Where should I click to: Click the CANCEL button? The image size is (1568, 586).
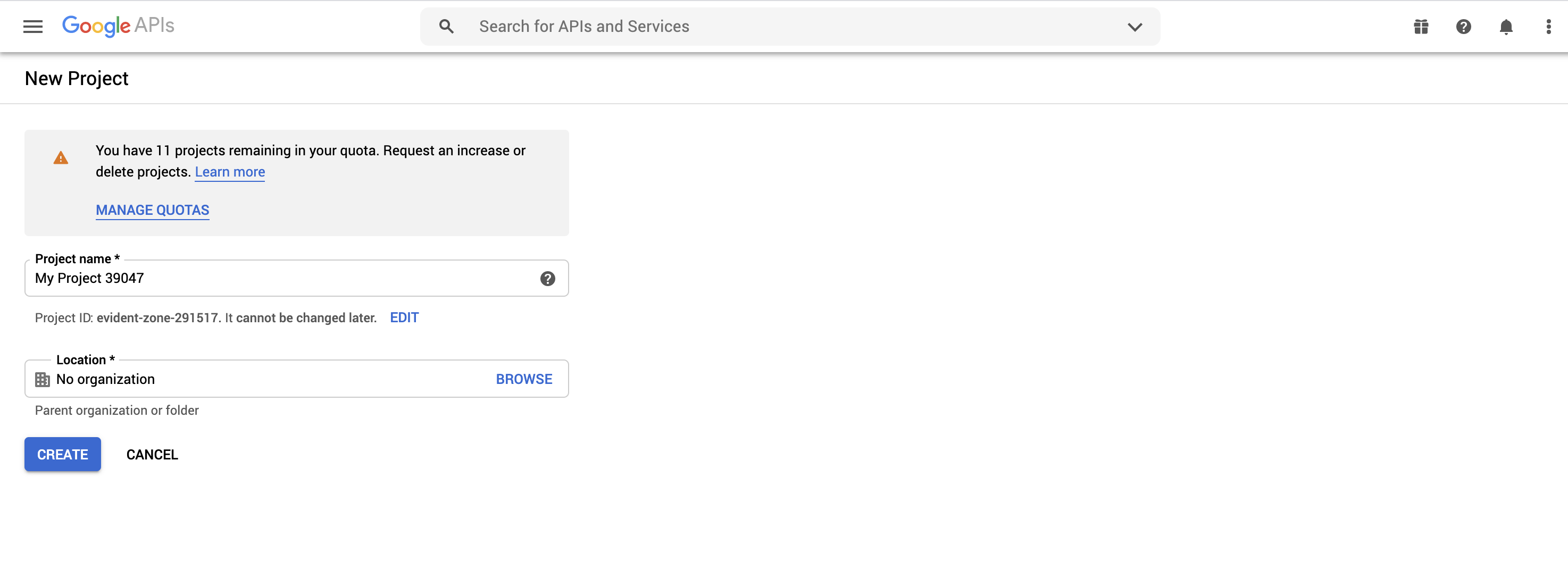point(152,455)
